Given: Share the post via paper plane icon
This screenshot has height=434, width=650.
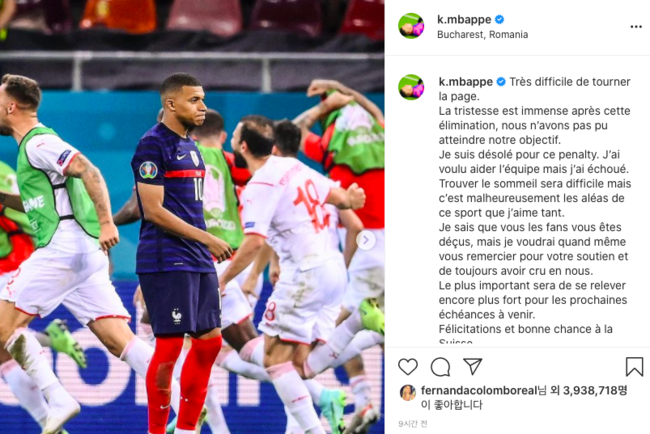Looking at the screenshot, I should [x=473, y=366].
